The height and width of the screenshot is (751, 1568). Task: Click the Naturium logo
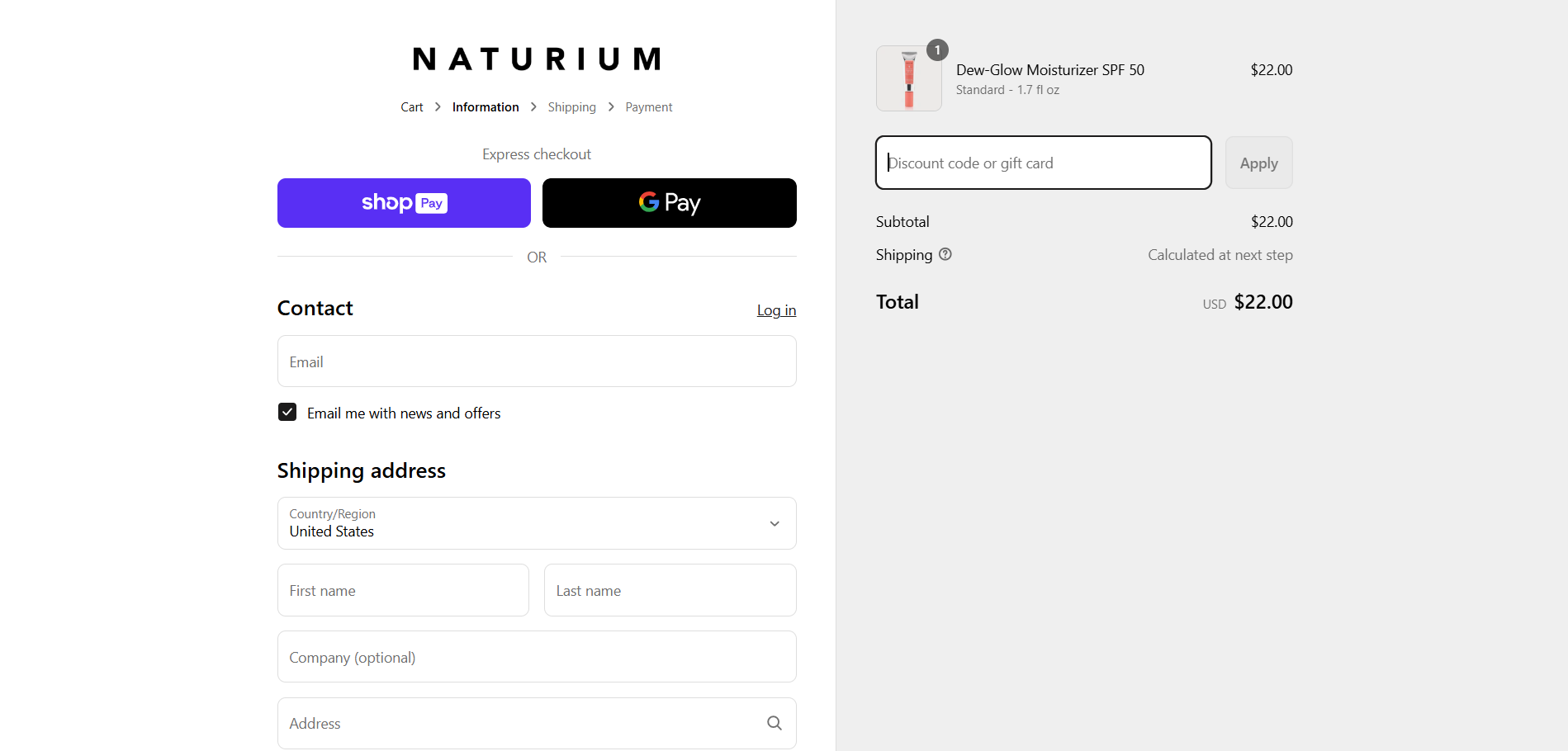point(537,59)
